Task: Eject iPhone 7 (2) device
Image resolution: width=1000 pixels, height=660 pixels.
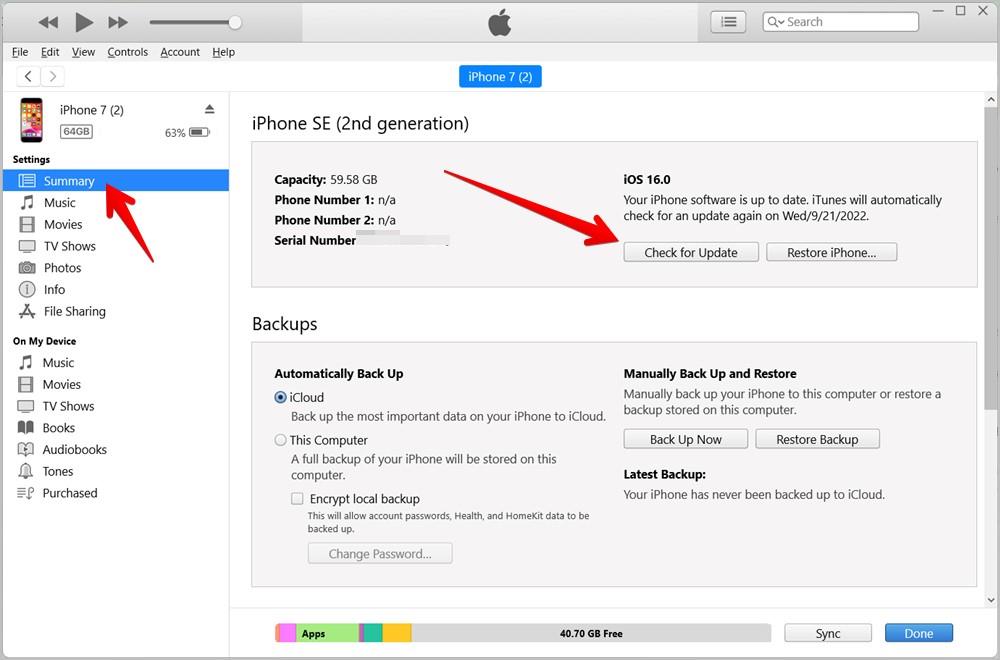Action: pos(209,109)
